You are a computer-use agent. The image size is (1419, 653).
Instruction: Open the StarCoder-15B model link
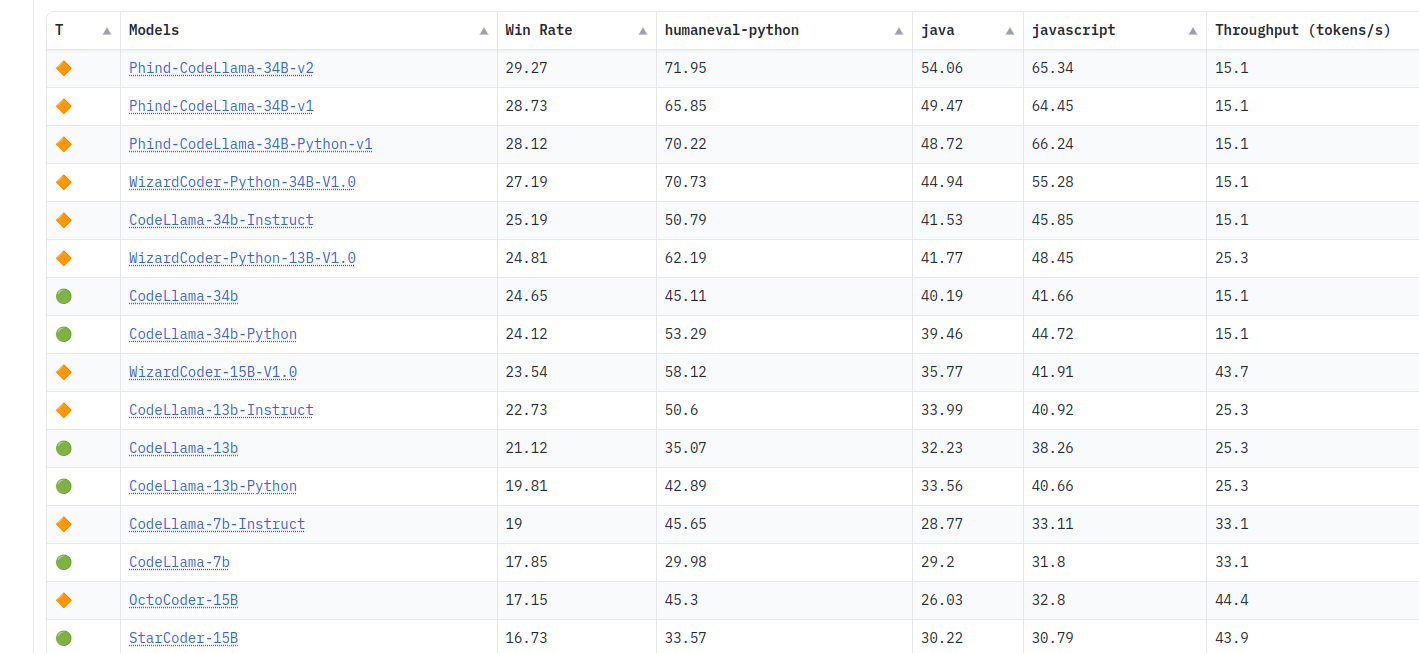(184, 638)
